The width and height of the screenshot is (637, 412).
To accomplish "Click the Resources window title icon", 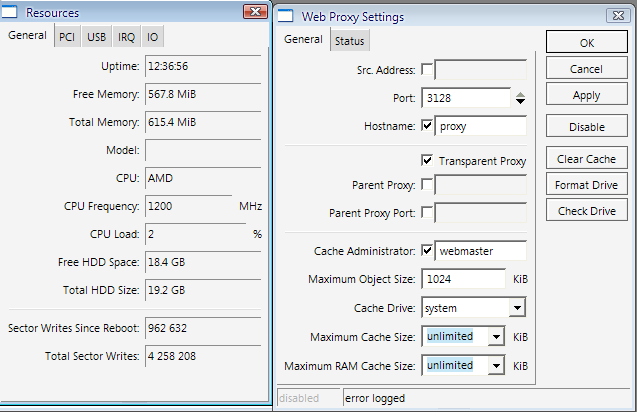I will coord(13,13).
